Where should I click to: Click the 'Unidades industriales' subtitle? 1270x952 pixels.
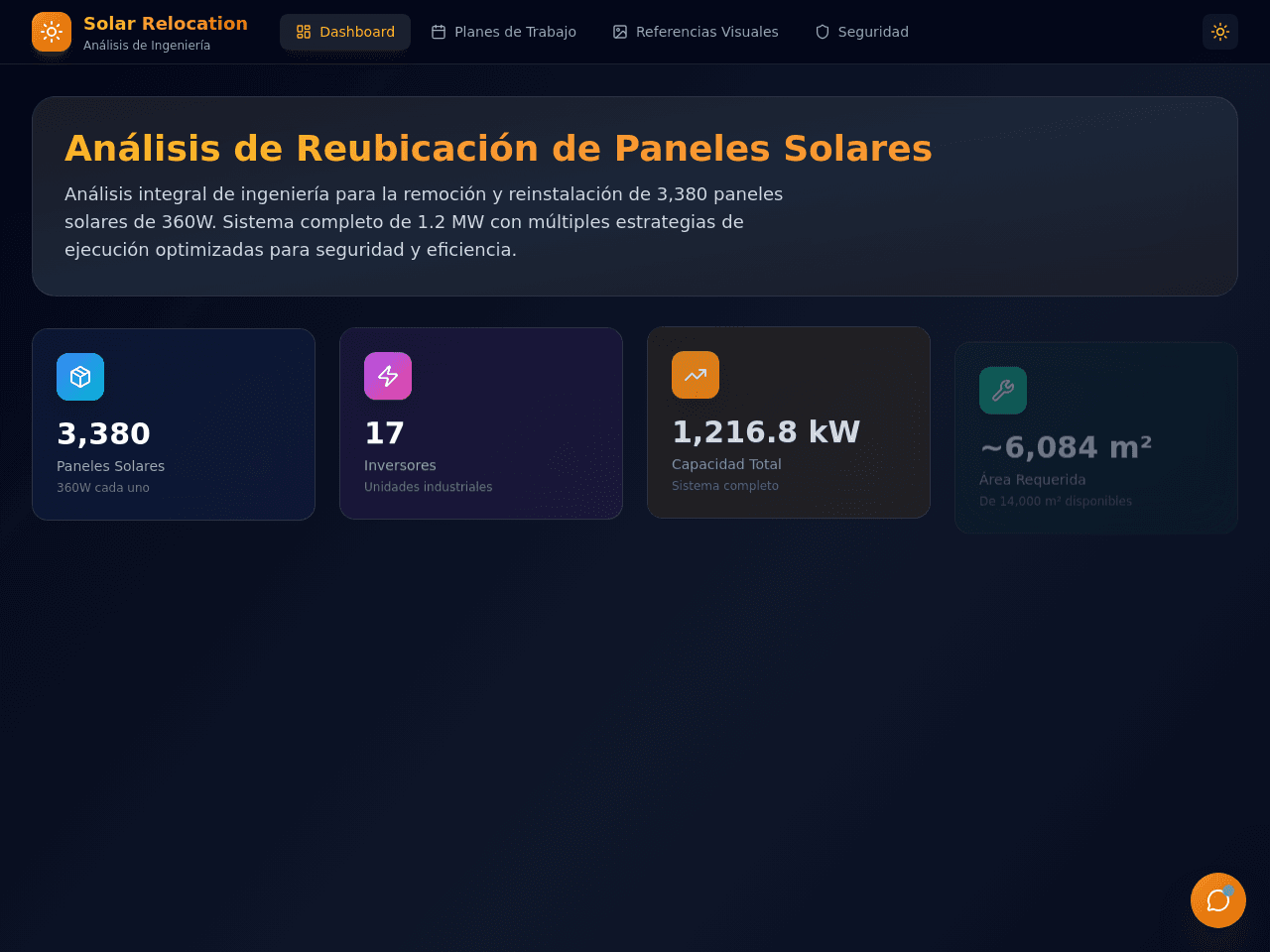click(428, 487)
